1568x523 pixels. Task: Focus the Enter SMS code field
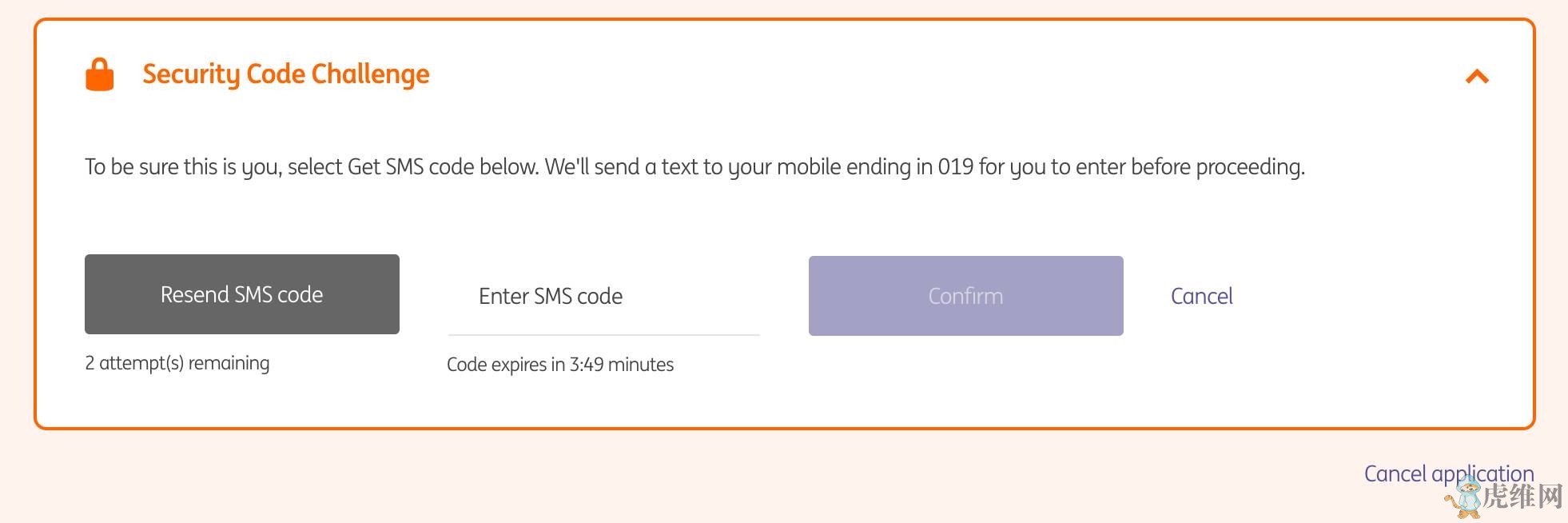(x=603, y=297)
